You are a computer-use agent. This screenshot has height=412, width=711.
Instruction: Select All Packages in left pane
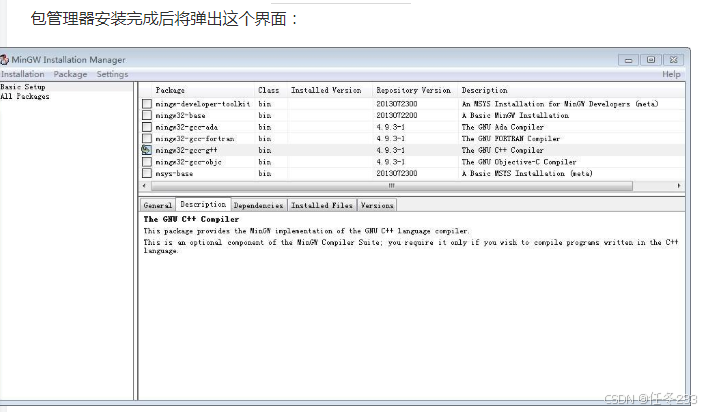pyautogui.click(x=25, y=96)
